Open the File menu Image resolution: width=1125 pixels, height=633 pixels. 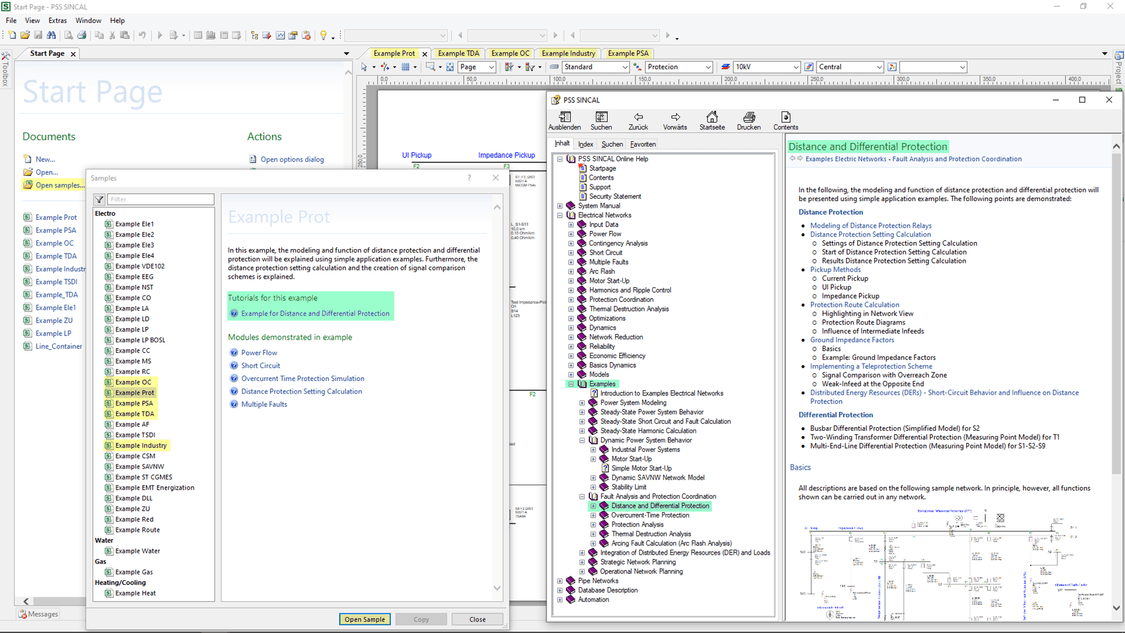11,20
